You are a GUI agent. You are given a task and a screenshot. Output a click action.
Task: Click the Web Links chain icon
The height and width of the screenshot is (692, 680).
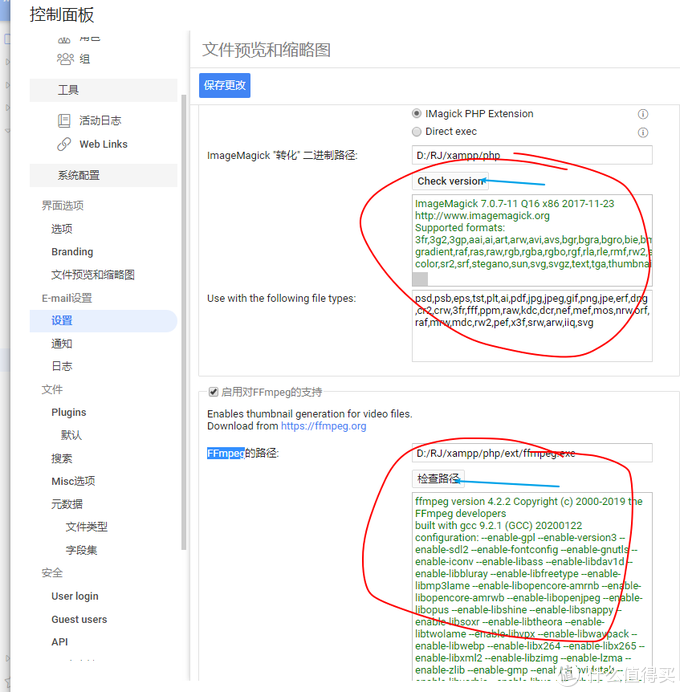click(x=64, y=144)
